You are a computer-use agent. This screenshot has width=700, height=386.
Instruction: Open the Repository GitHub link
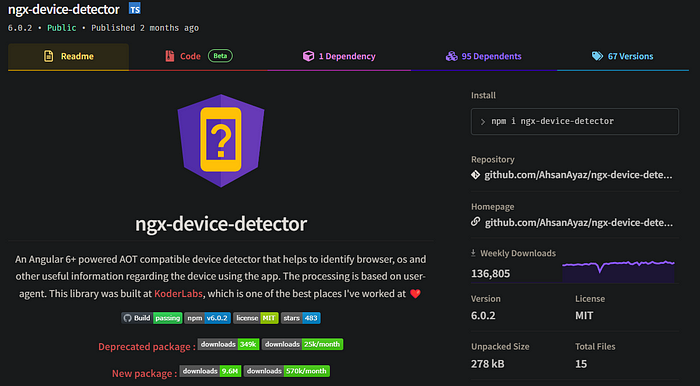[578, 175]
